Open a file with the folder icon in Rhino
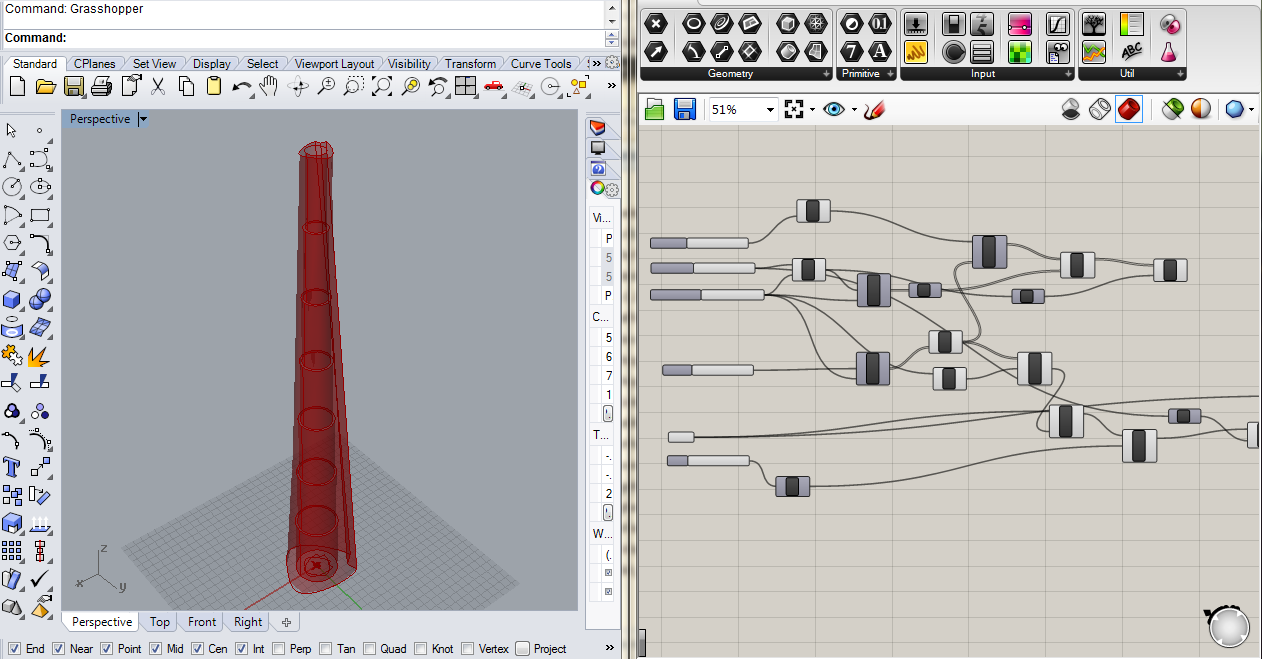Image resolution: width=1262 pixels, height=659 pixels. 45,87
